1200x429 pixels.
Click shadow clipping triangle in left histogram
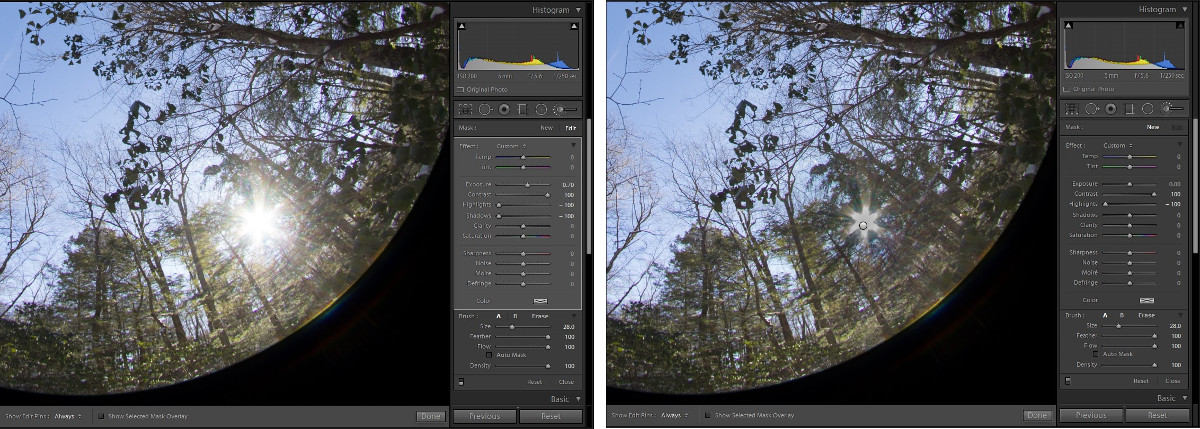[462, 26]
